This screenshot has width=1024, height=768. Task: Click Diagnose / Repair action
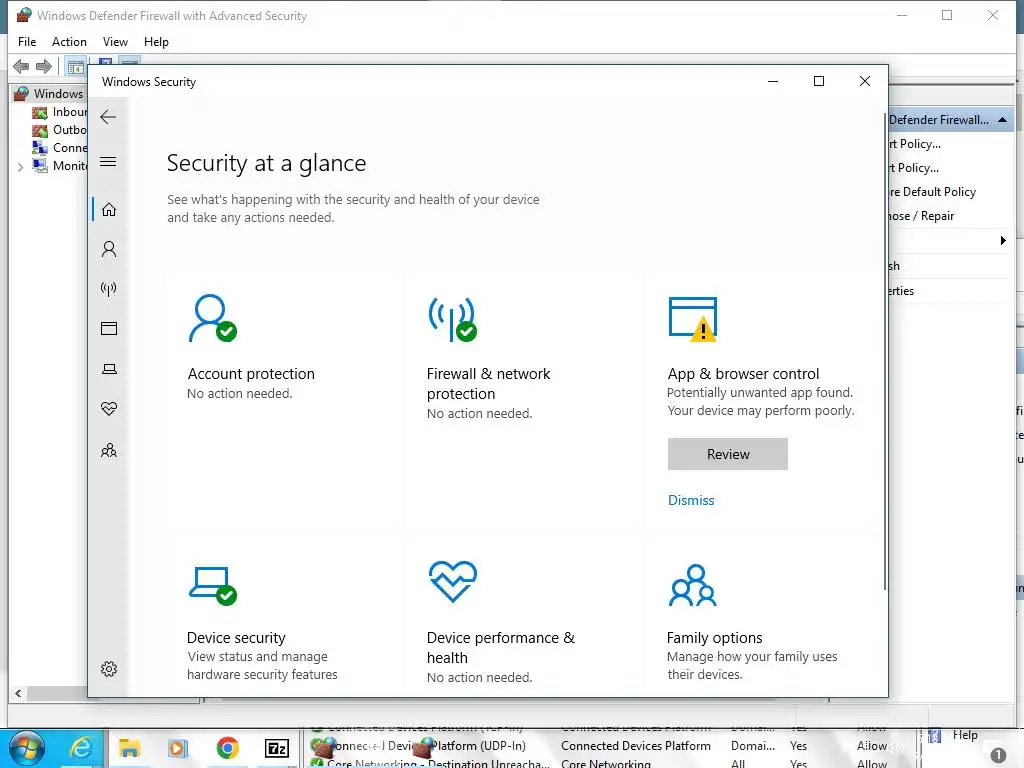(x=921, y=216)
